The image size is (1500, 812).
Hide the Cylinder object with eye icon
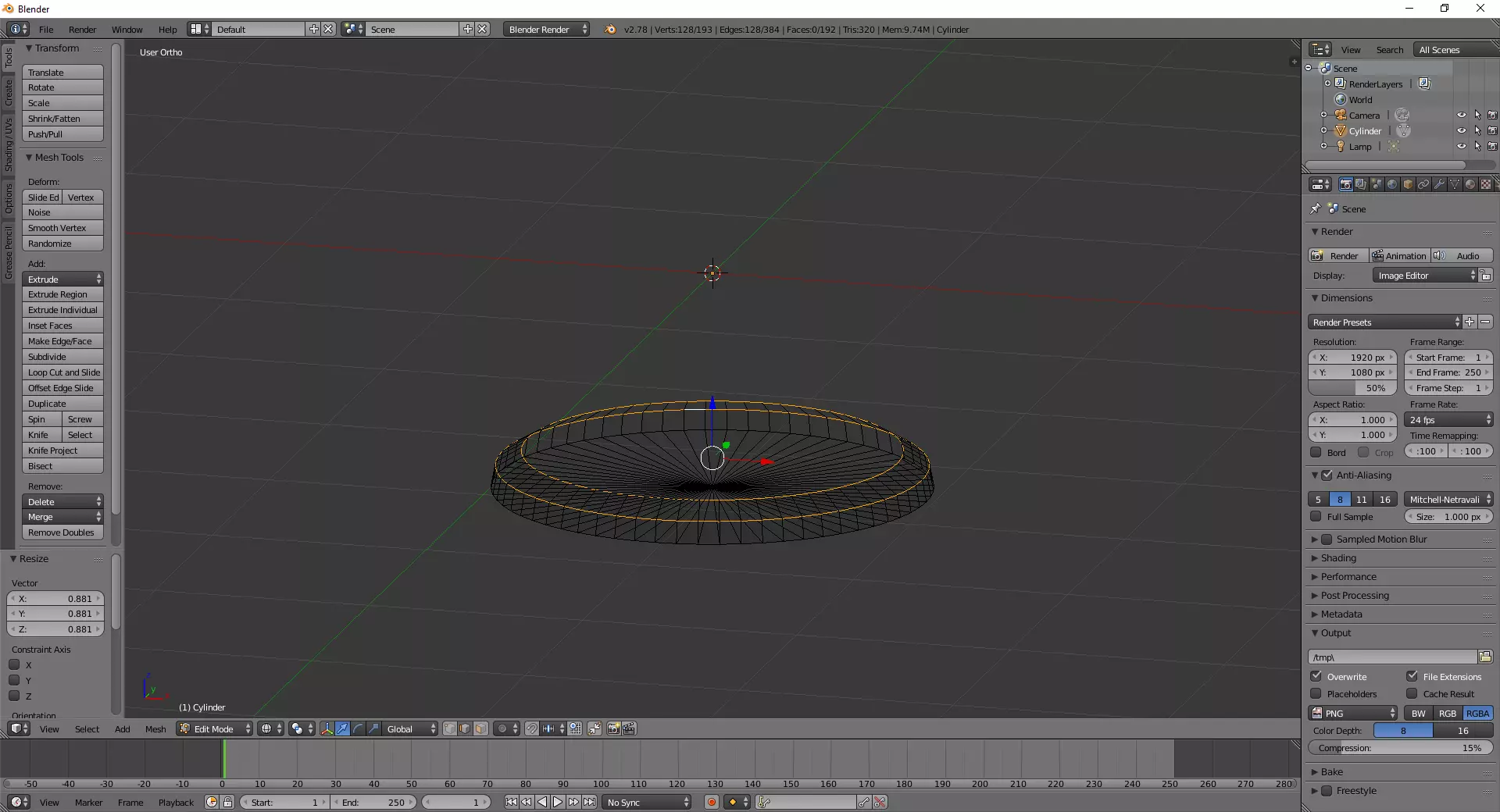point(1461,131)
